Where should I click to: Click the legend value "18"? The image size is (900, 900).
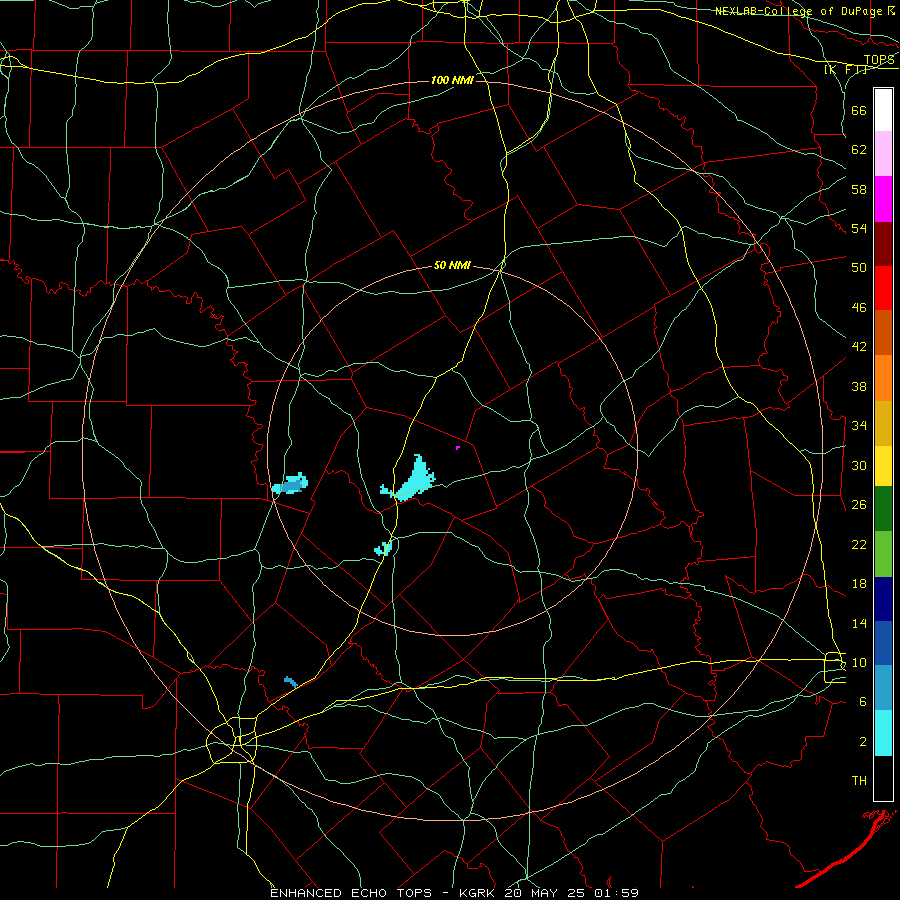point(859,584)
